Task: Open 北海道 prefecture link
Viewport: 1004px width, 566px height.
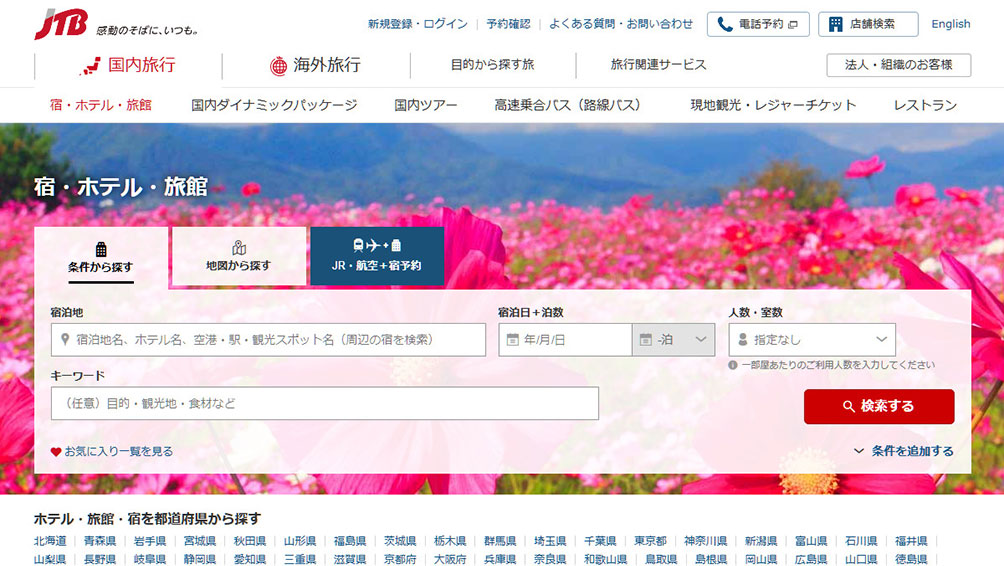Action: coord(50,541)
